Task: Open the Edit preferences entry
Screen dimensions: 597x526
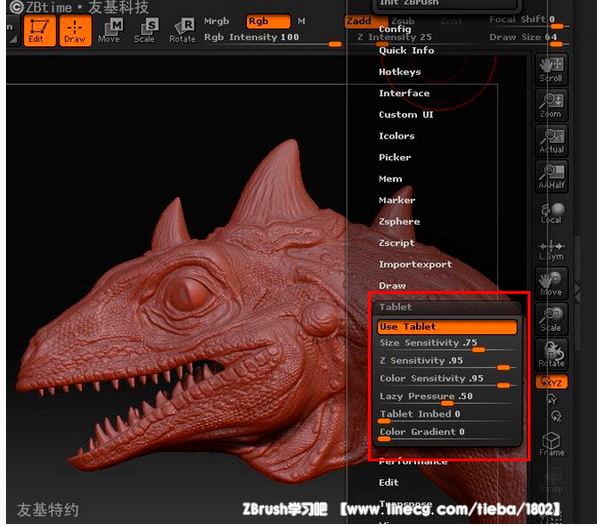Action: point(388,483)
